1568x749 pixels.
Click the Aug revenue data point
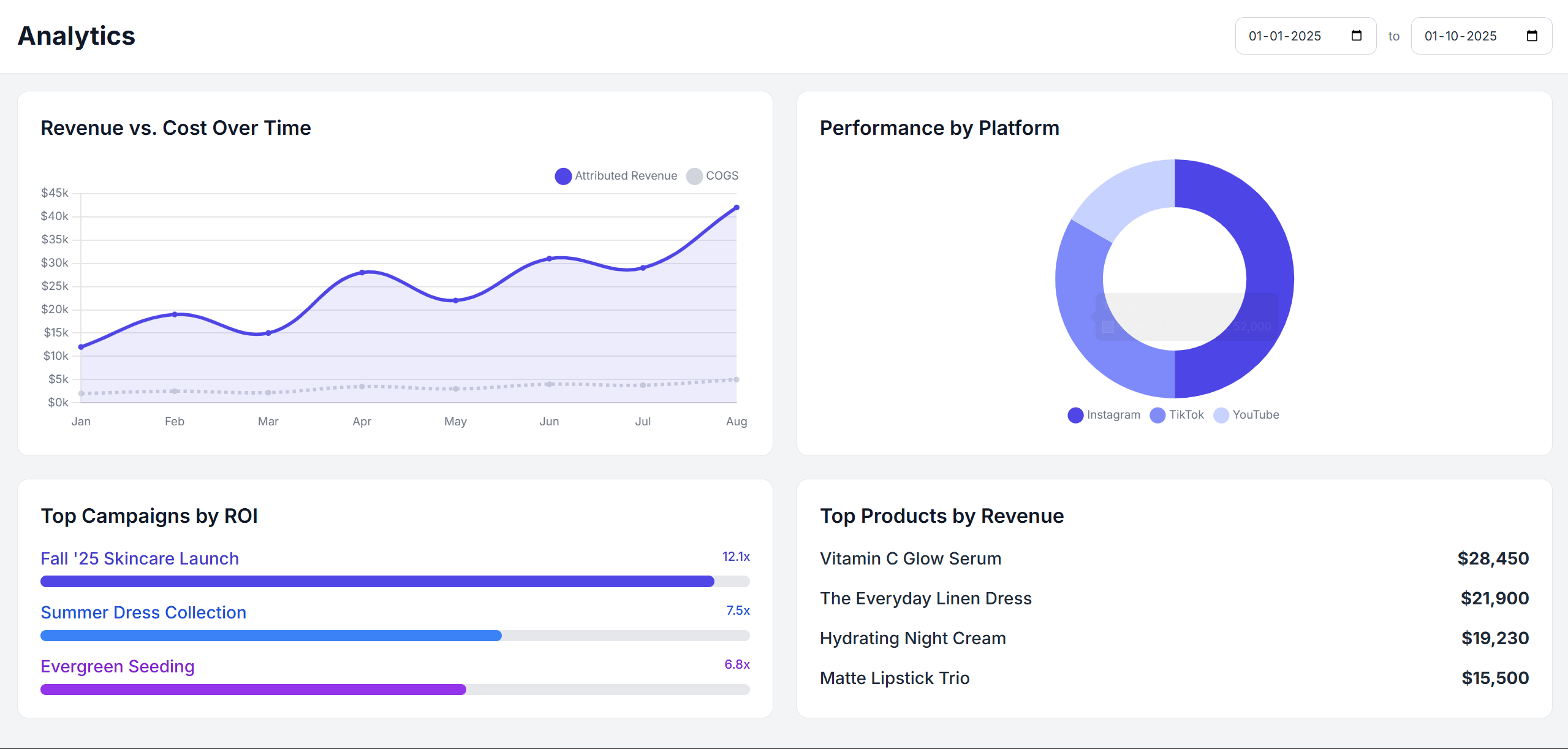(x=737, y=208)
